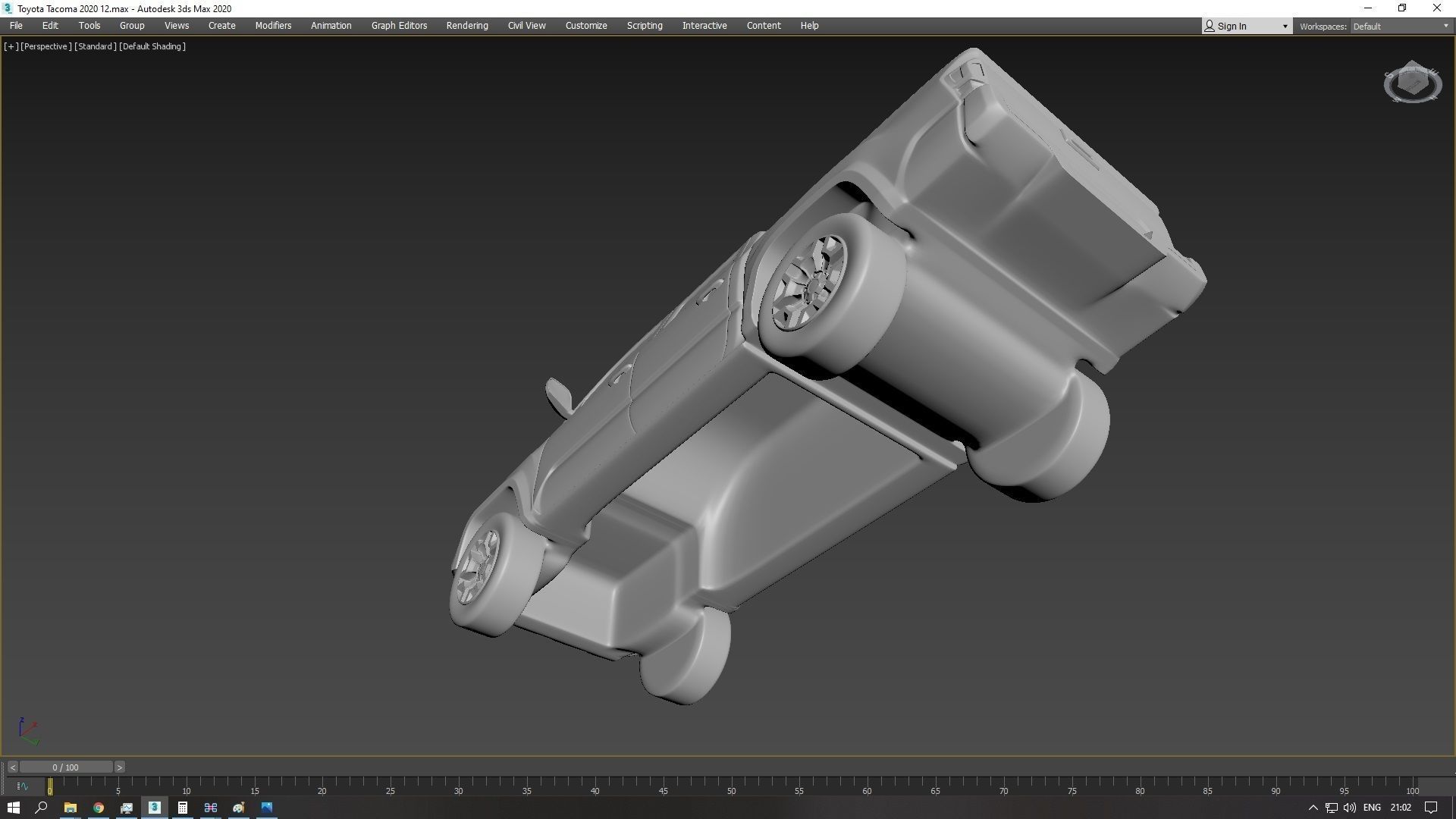The width and height of the screenshot is (1456, 819).
Task: Open the Group menu
Action: [132, 26]
